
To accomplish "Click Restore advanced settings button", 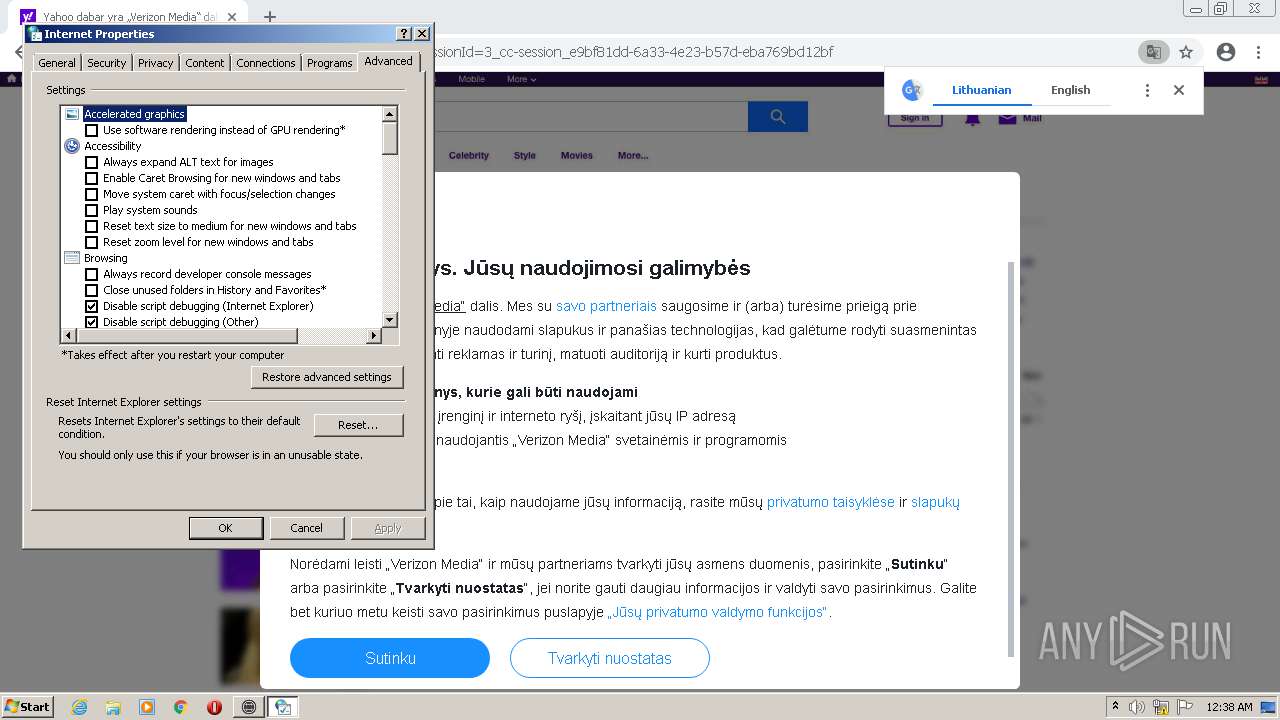I will 327,377.
